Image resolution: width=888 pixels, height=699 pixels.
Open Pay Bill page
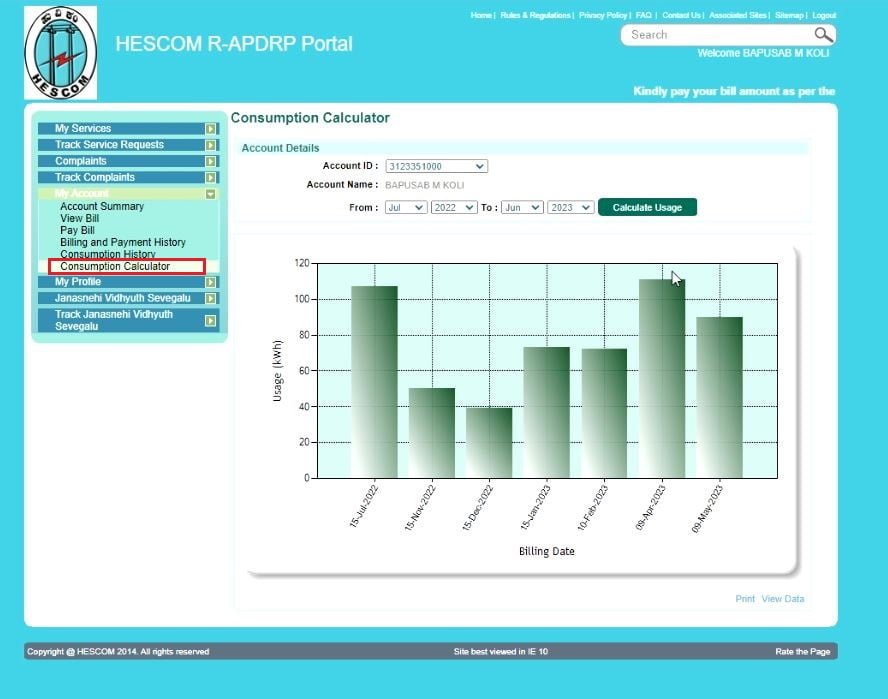coord(78,231)
